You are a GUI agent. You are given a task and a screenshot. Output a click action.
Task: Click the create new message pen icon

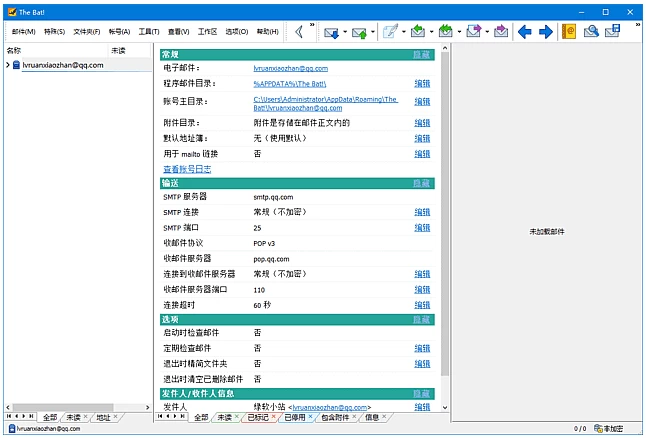[388, 32]
